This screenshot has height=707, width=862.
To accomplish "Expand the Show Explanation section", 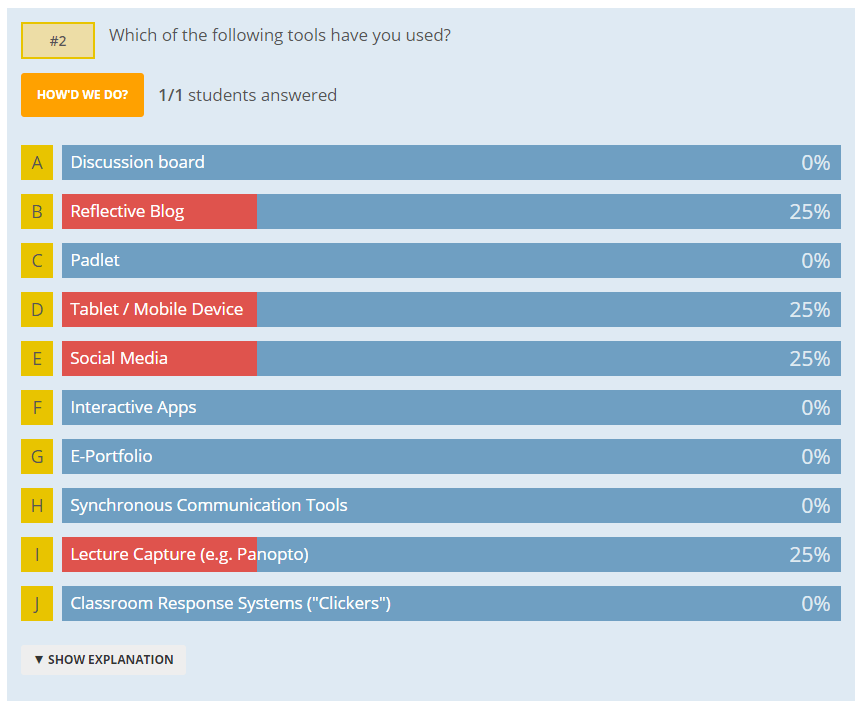I will 103,660.
